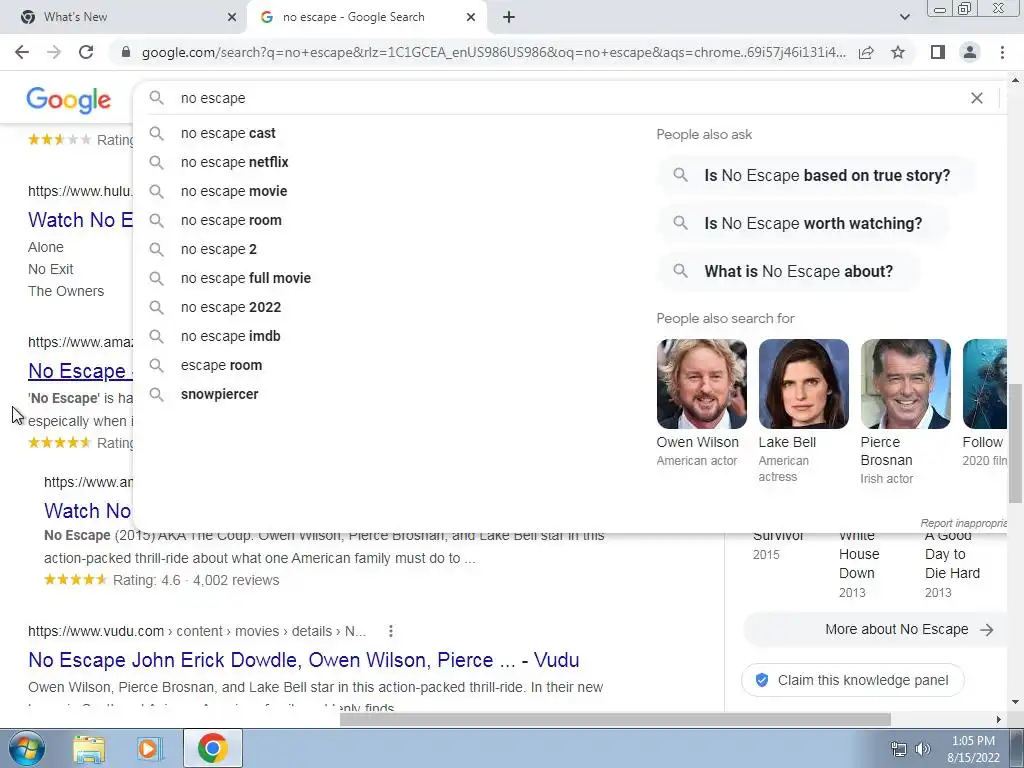Click the browser back arrow
1024x768 pixels.
tap(22, 52)
